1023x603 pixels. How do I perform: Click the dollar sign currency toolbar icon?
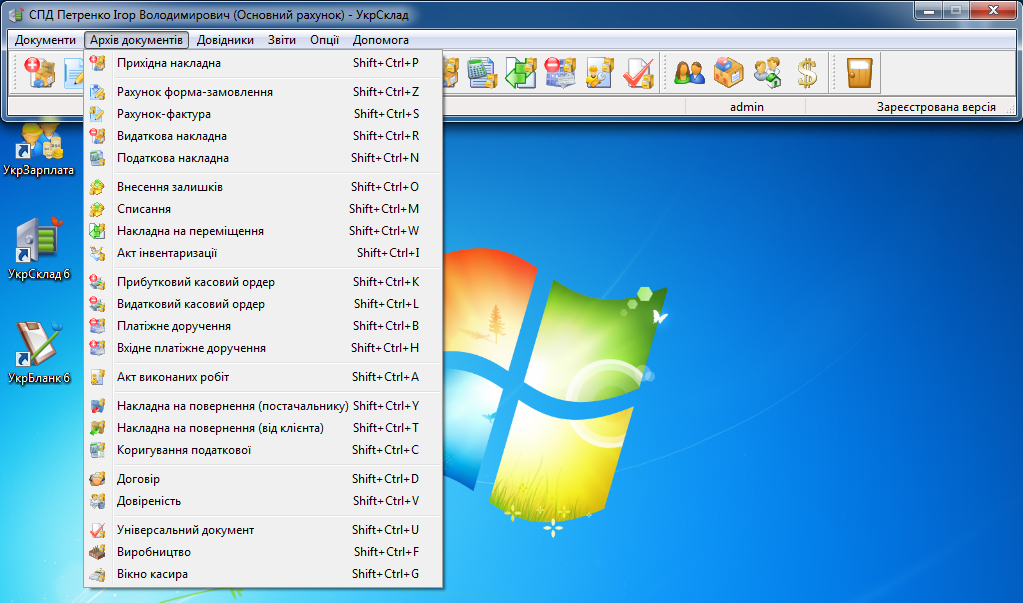(807, 73)
